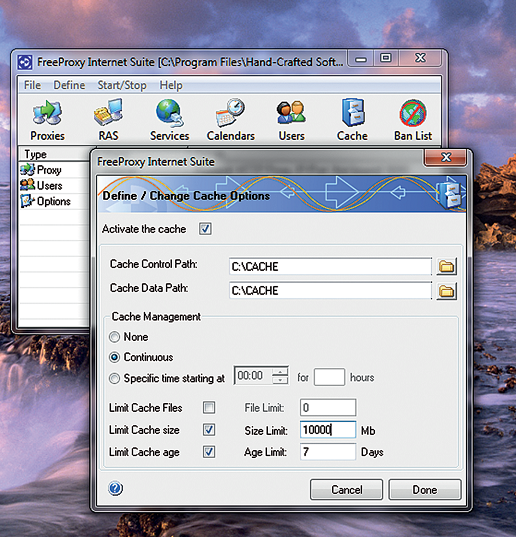Screen dimensions: 516x537
Task: Enable the Limit Cache Files checkbox
Action: click(x=209, y=408)
